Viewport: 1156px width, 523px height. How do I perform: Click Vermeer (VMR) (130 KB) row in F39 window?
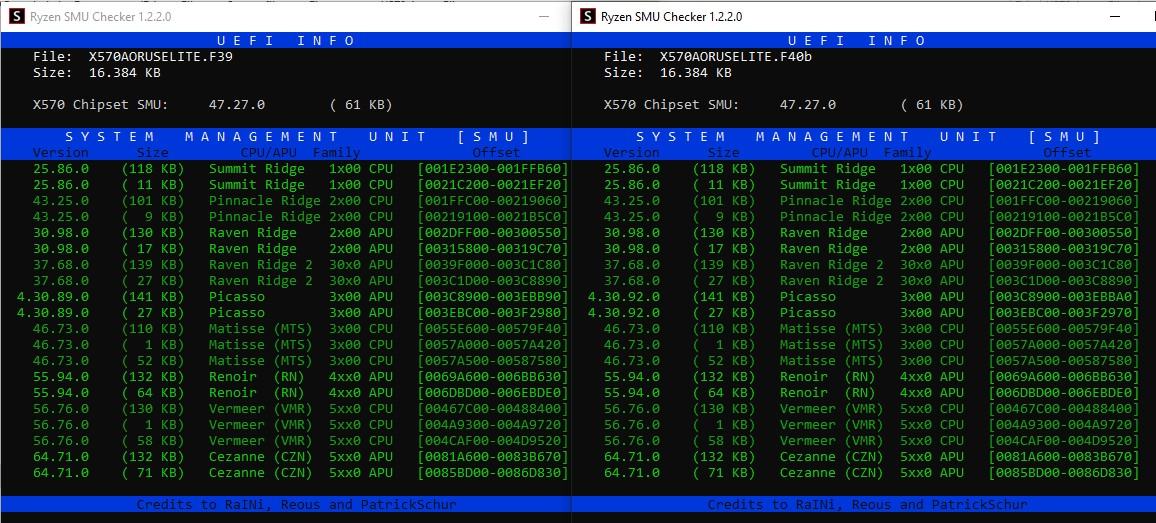click(301, 409)
